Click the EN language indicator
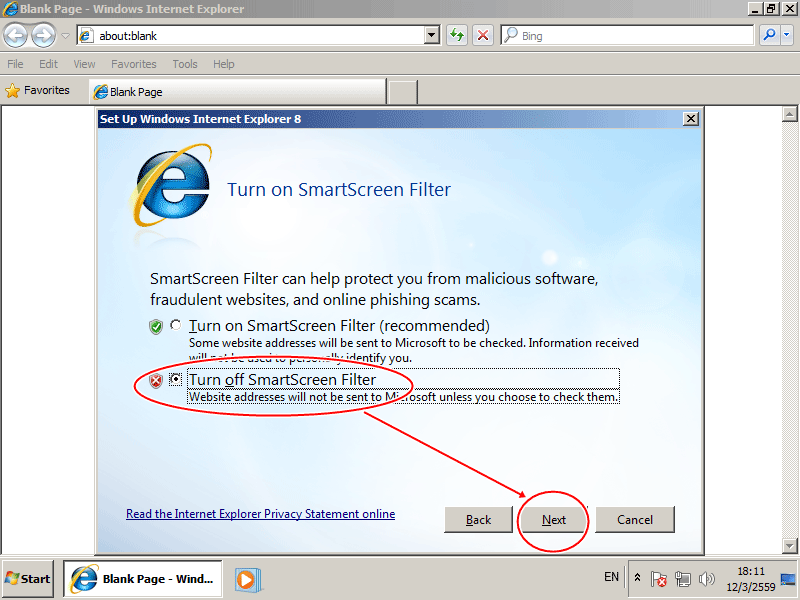 (611, 577)
